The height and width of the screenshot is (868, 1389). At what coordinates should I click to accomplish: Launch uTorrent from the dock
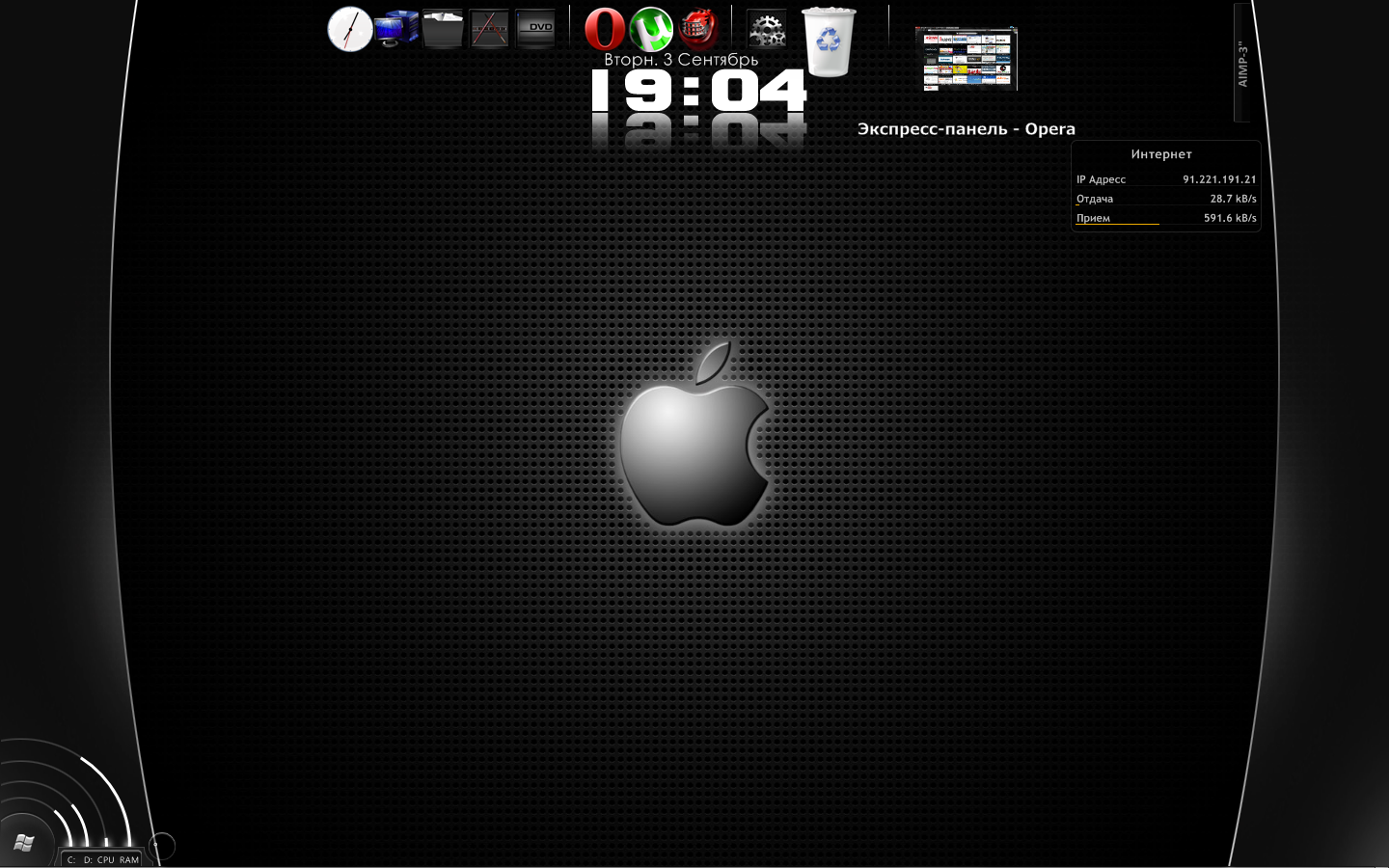651,29
